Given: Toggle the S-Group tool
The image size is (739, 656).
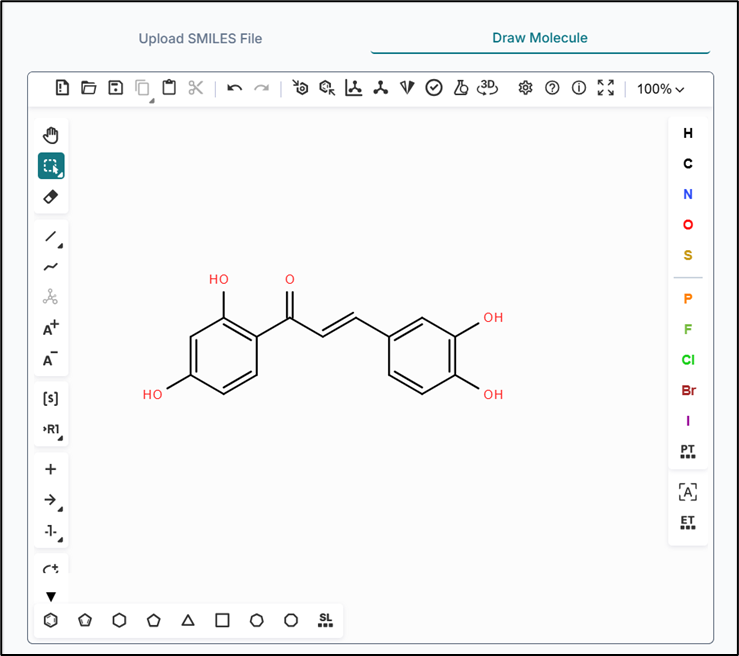Looking at the screenshot, I should [51, 398].
